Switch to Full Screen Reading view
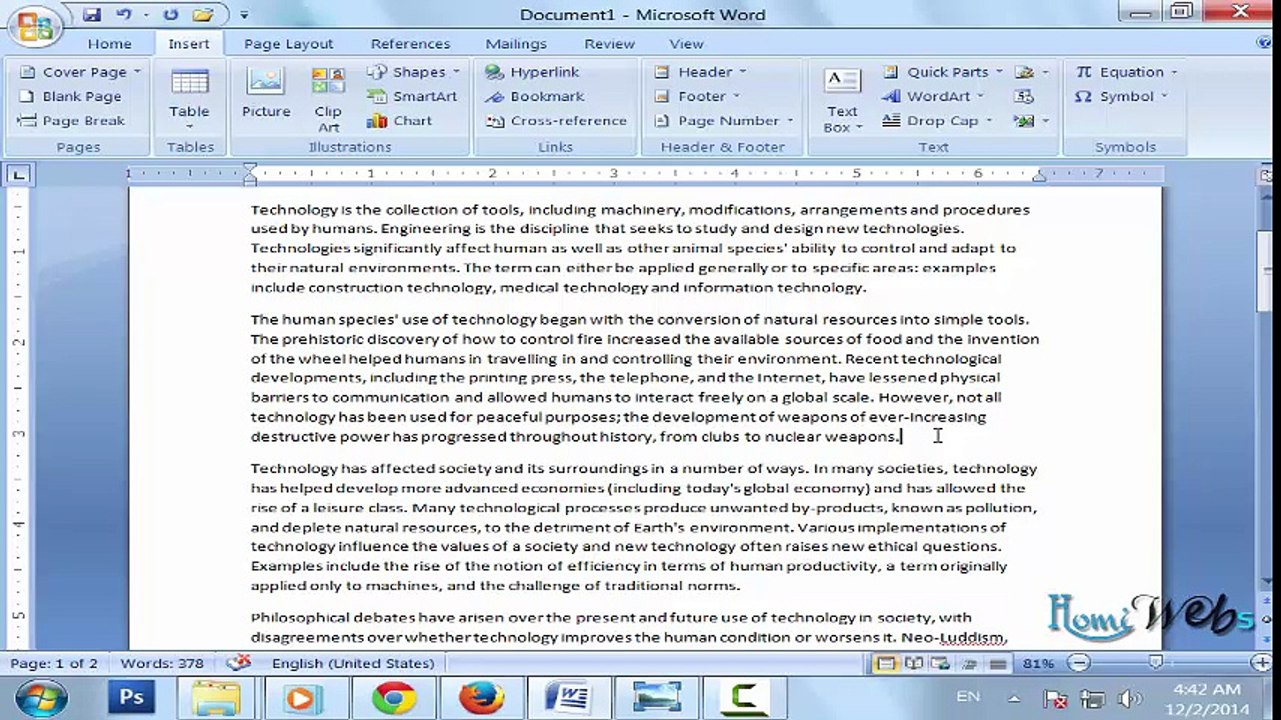This screenshot has height=720, width=1281. [912, 663]
